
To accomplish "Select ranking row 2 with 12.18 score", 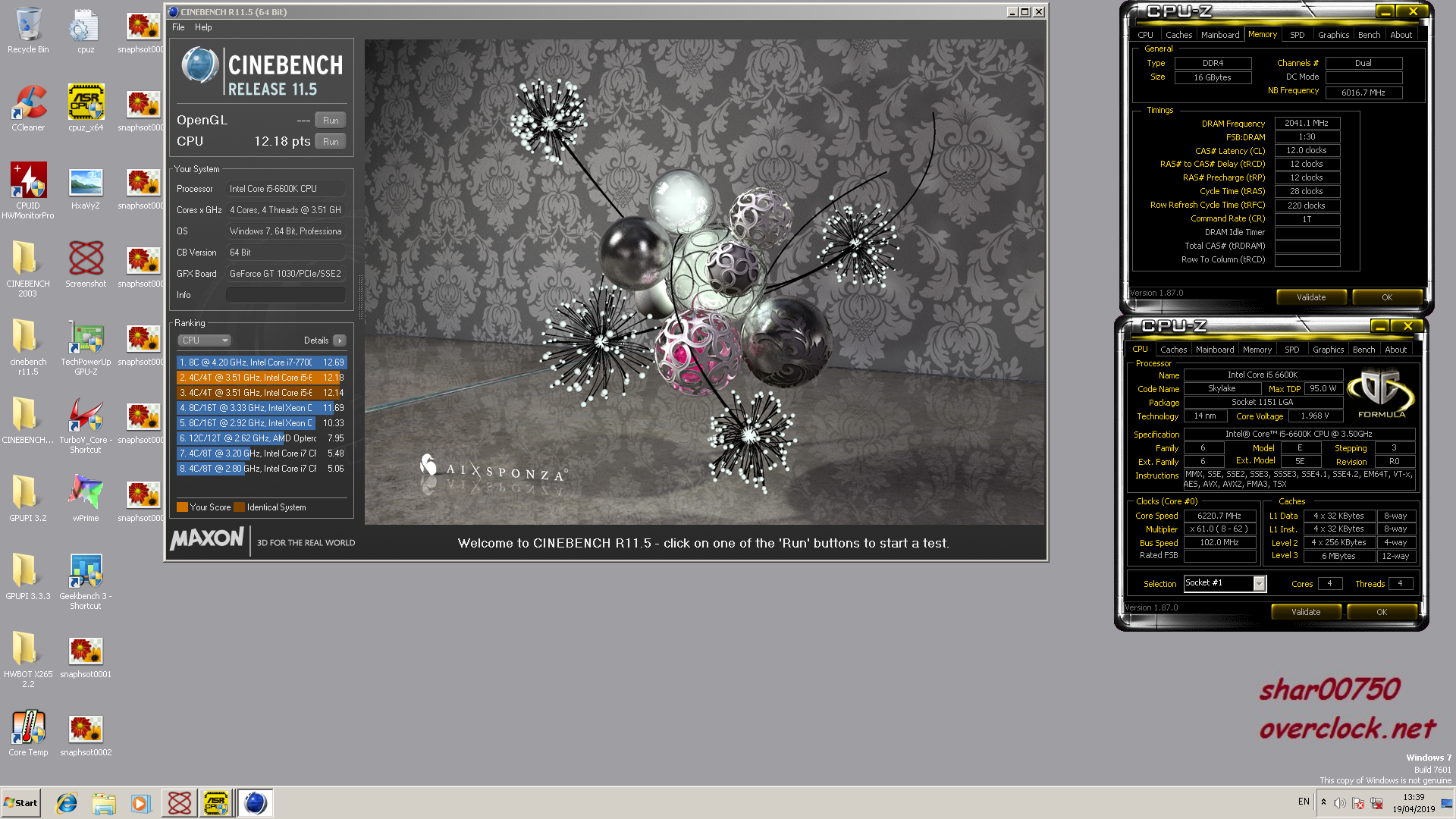I will coord(262,378).
